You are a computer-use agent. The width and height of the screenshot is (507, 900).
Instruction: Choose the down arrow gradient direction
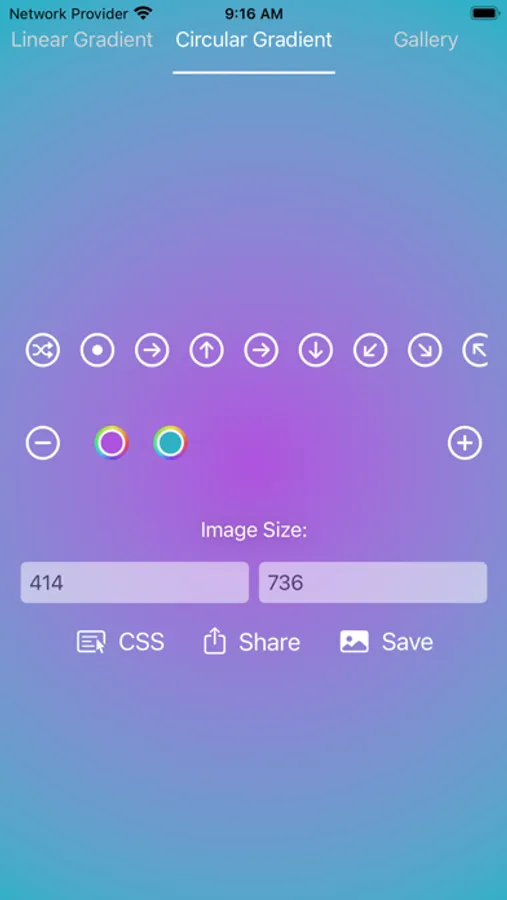tap(316, 350)
